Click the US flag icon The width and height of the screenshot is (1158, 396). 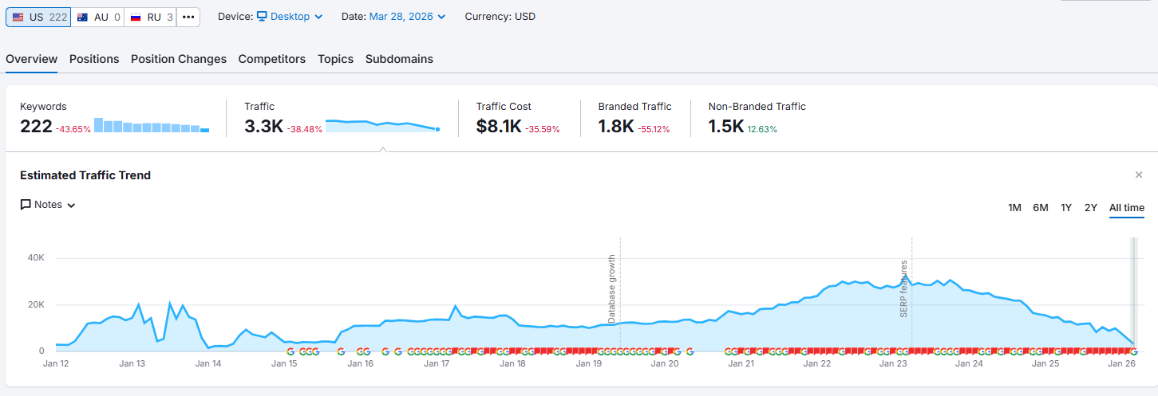(18, 17)
